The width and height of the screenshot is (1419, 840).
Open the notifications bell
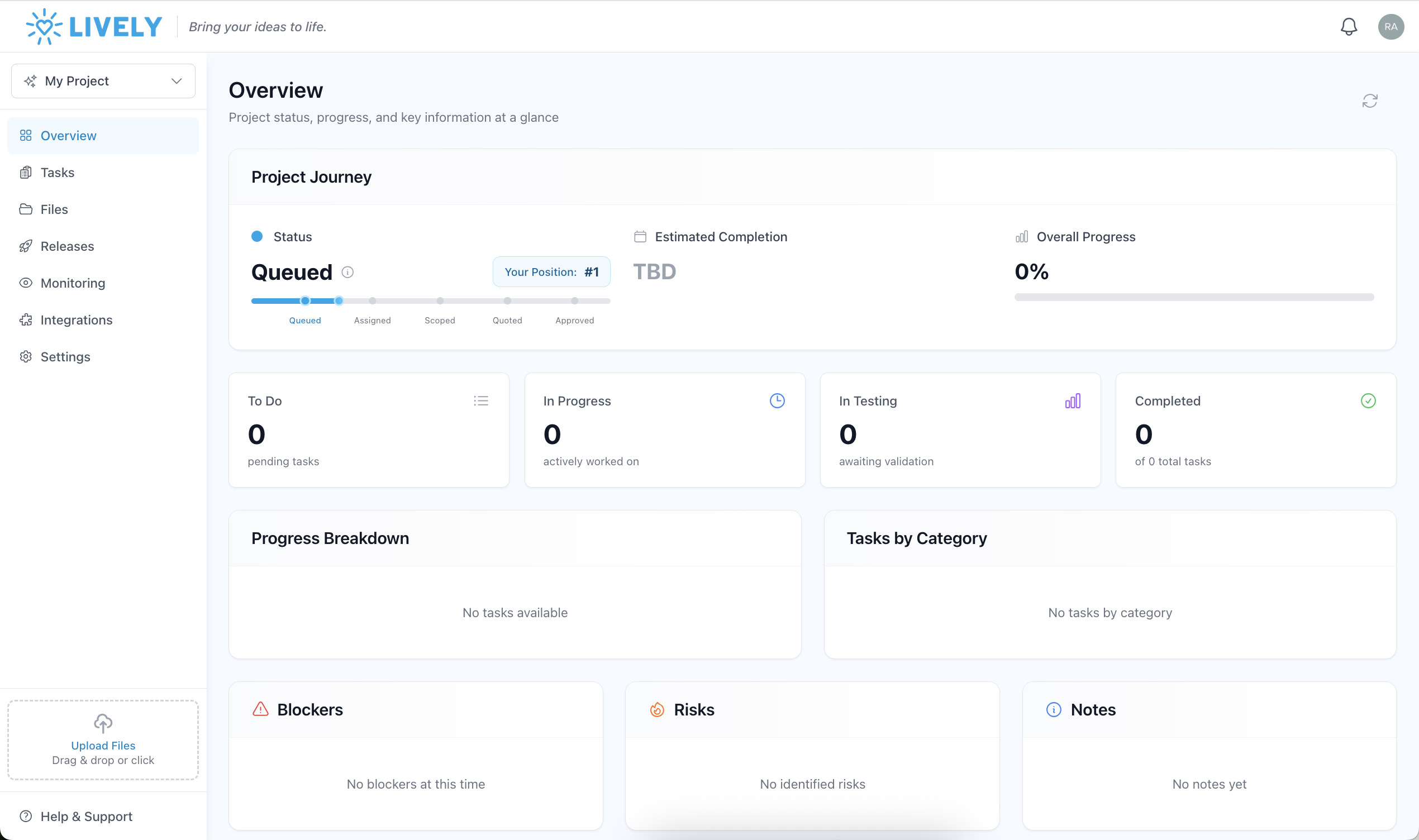[1349, 27]
